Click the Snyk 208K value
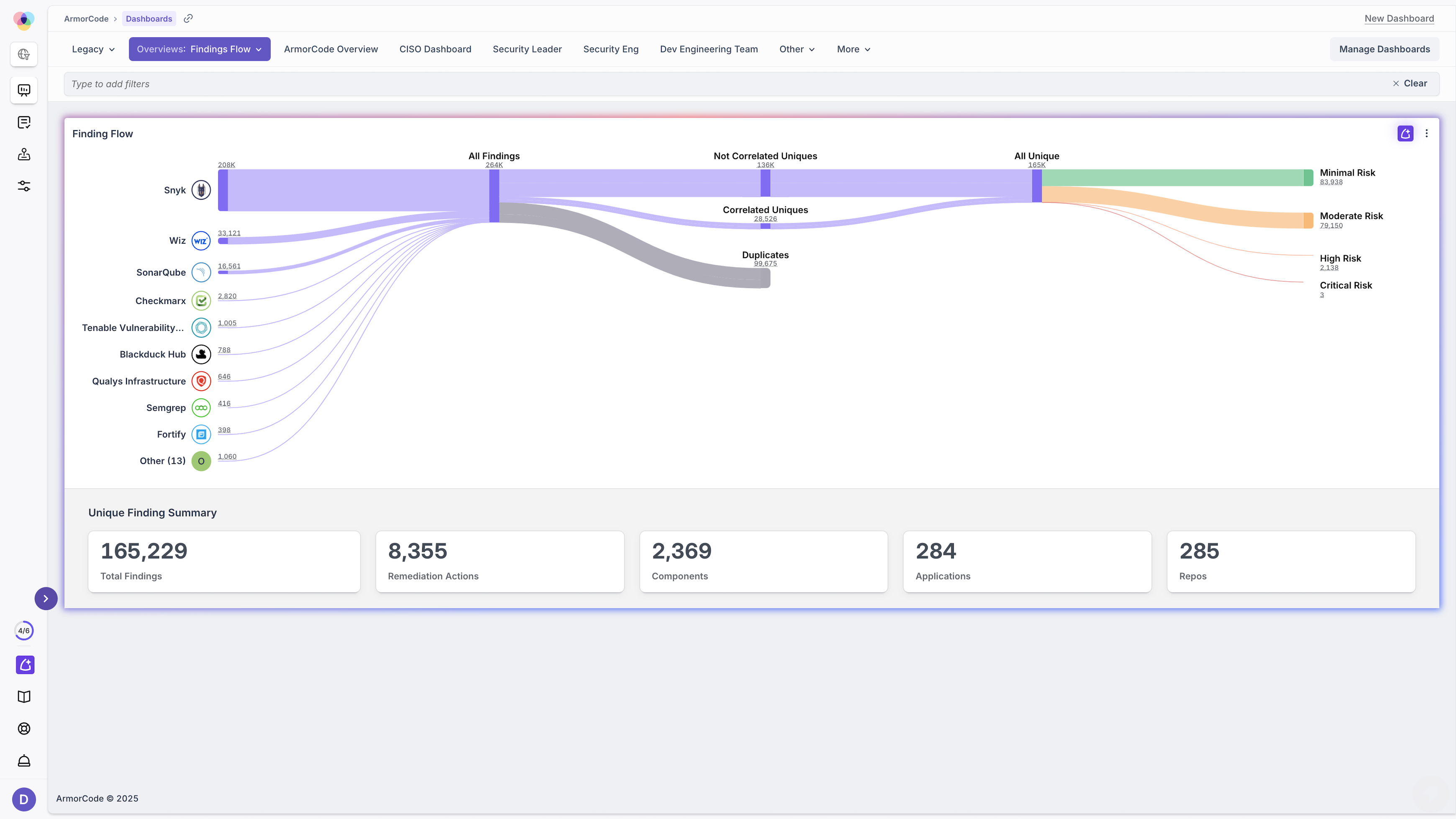 (x=226, y=165)
